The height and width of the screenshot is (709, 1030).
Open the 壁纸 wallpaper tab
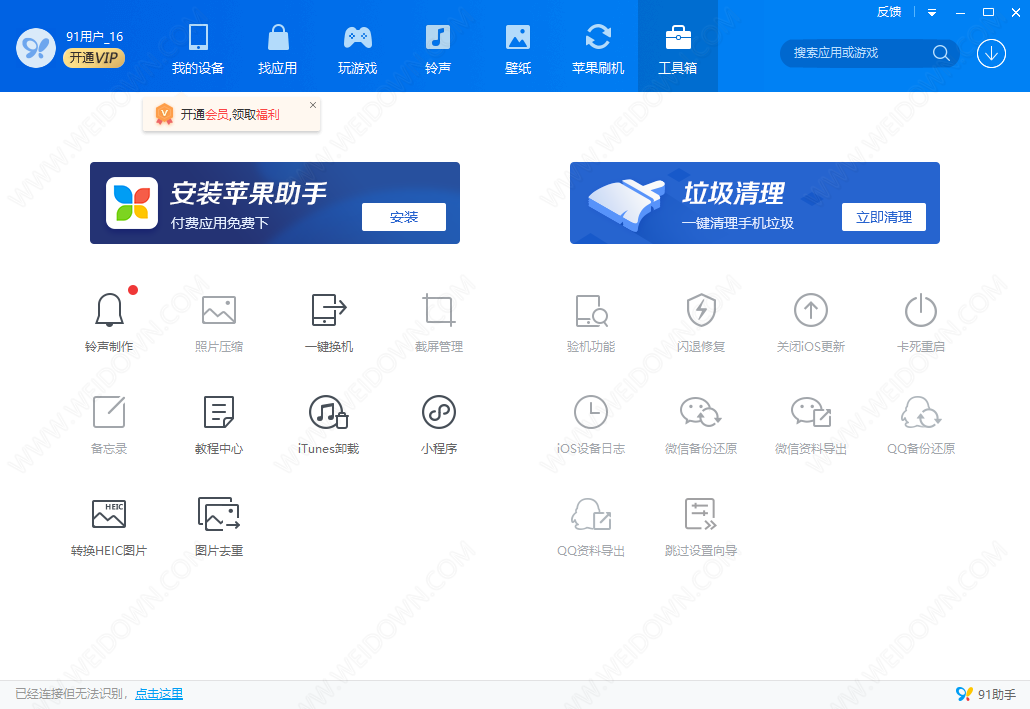[518, 49]
